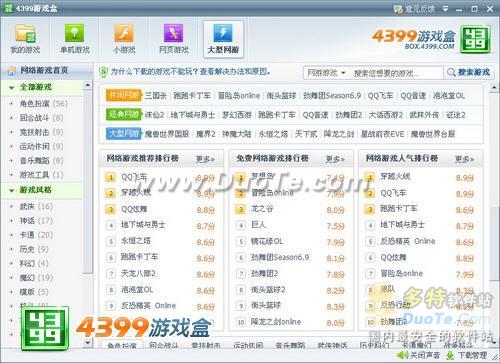This screenshot has width=500, height=363.
Task: Select 回合战斗 (8) category
Action: pos(41,118)
